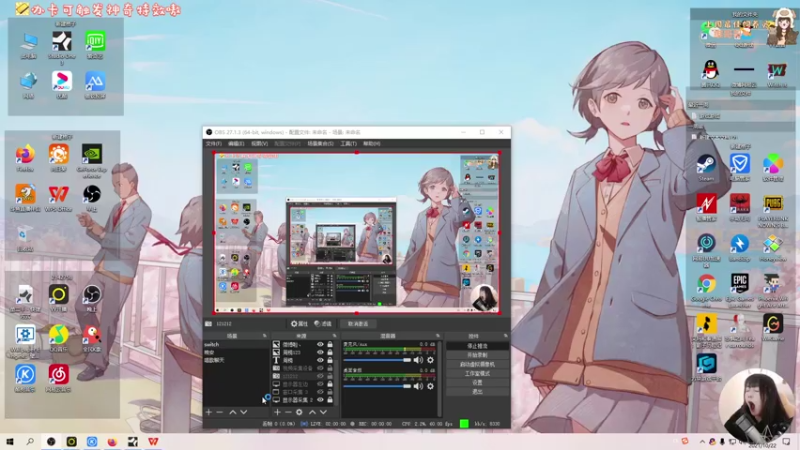This screenshot has height=450, width=800.
Task: Open the Filters button above the sources list
Action: (323, 323)
